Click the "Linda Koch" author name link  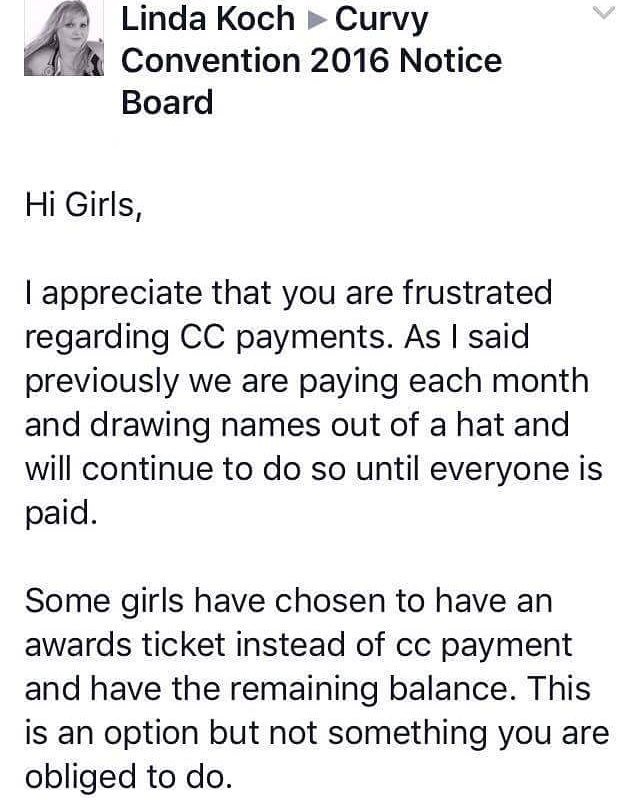click(x=208, y=19)
